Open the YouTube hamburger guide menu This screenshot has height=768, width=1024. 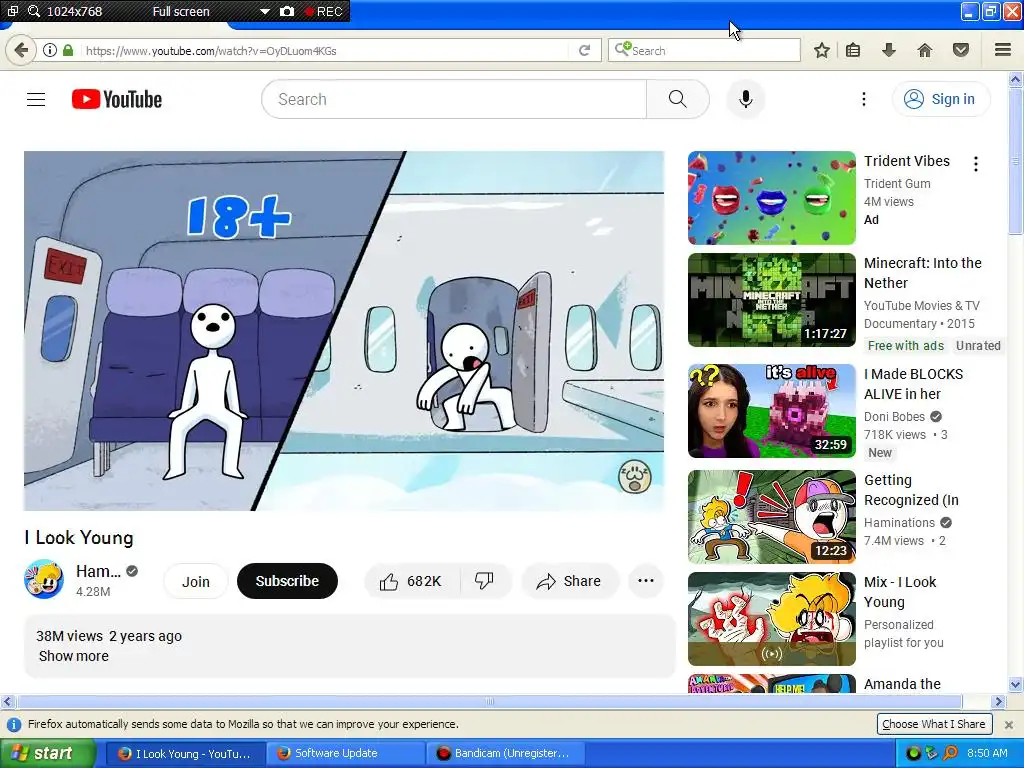click(36, 99)
